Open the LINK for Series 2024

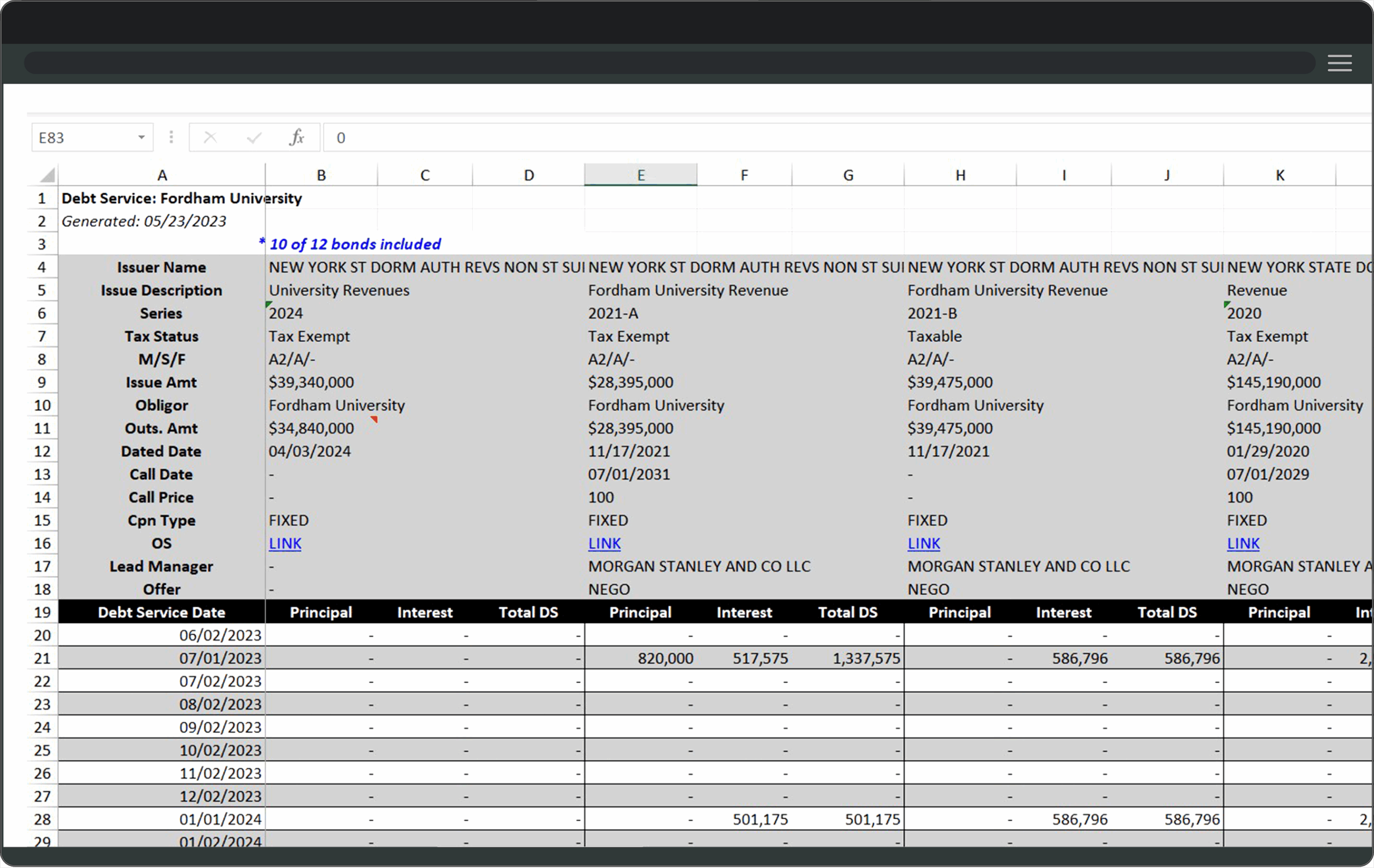click(x=284, y=543)
